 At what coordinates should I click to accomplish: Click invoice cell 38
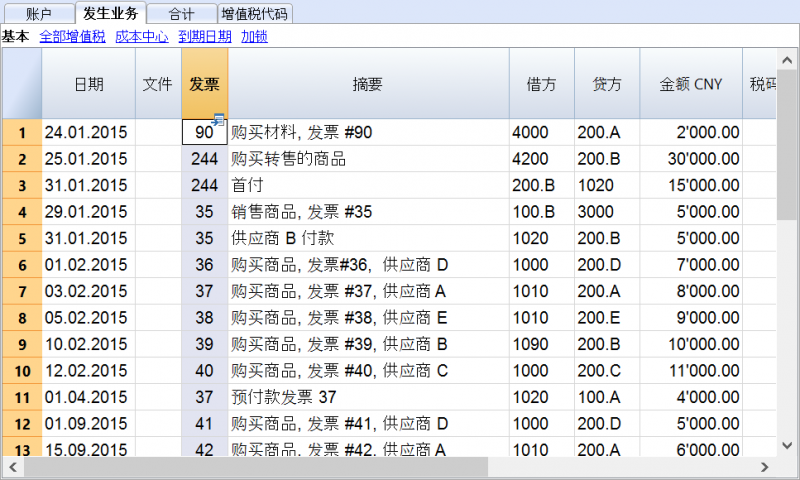tap(205, 318)
